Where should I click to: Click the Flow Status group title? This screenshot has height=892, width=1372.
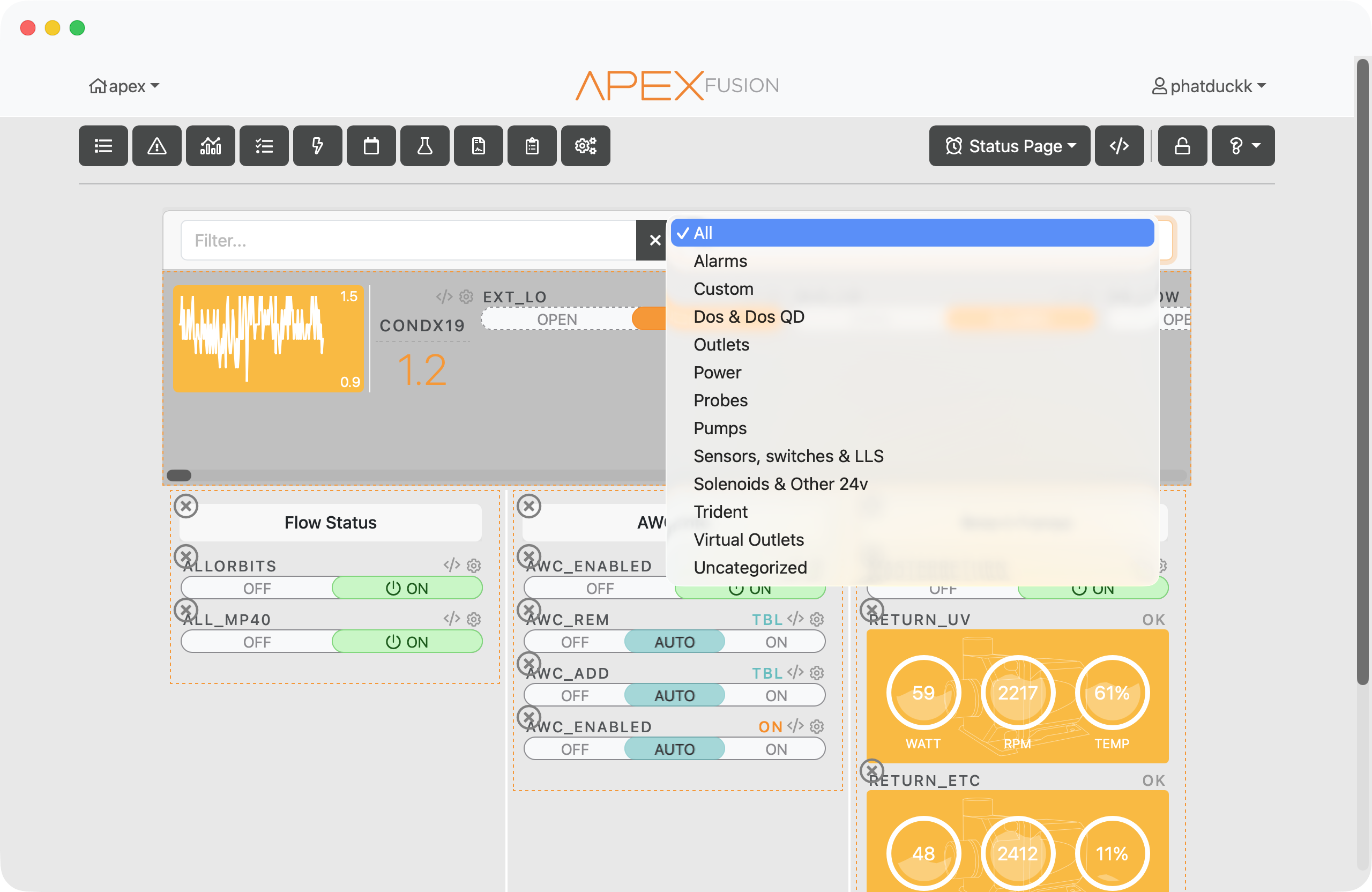330,523
